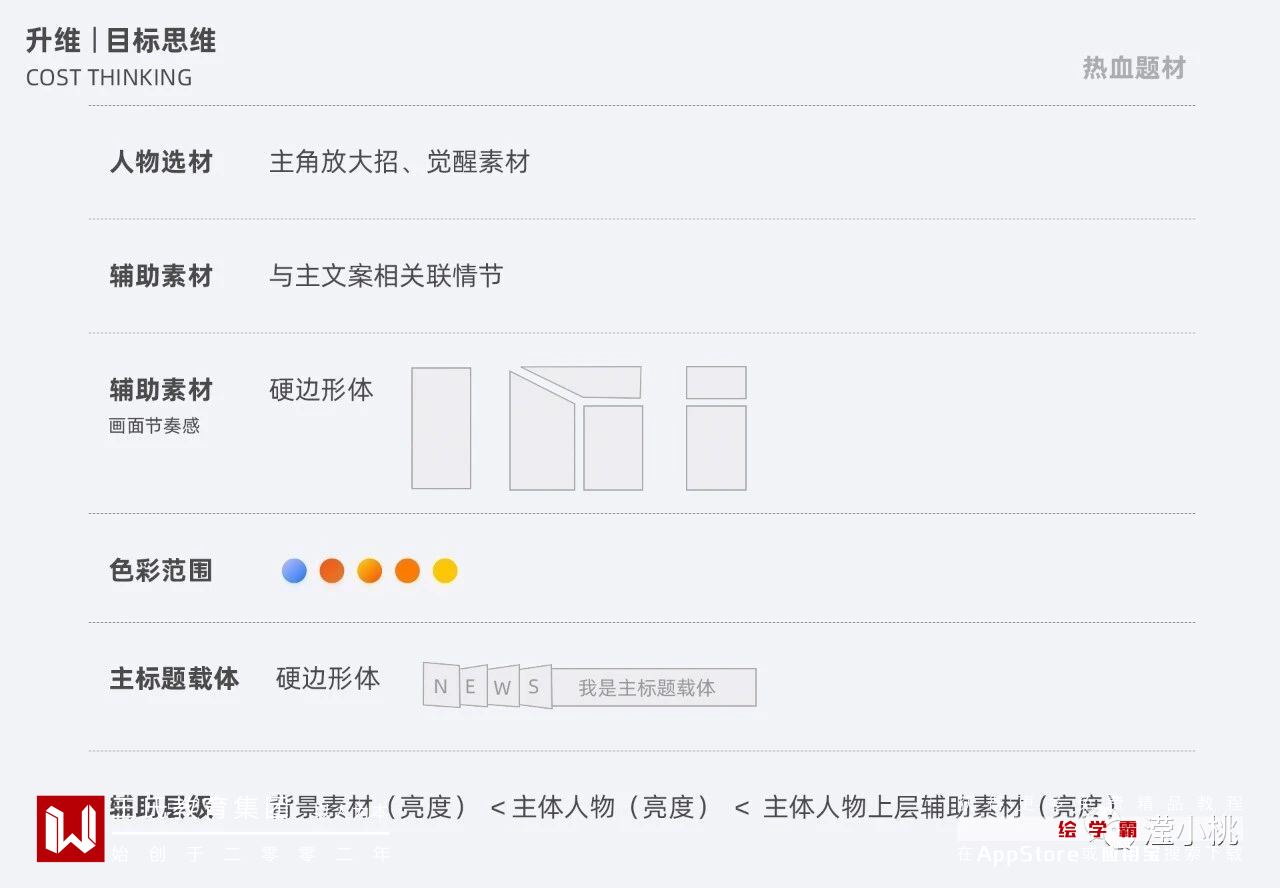Click the red W logo icon
The height and width of the screenshot is (888, 1280).
click(70, 828)
